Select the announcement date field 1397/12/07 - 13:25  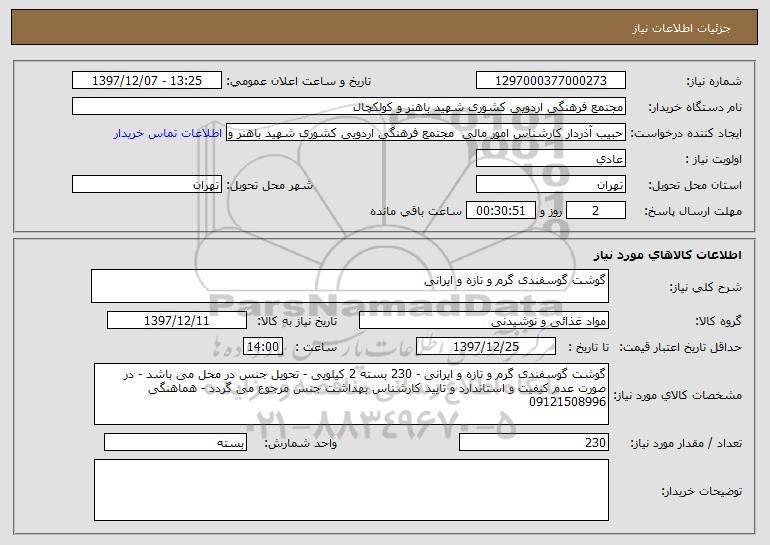(x=147, y=81)
